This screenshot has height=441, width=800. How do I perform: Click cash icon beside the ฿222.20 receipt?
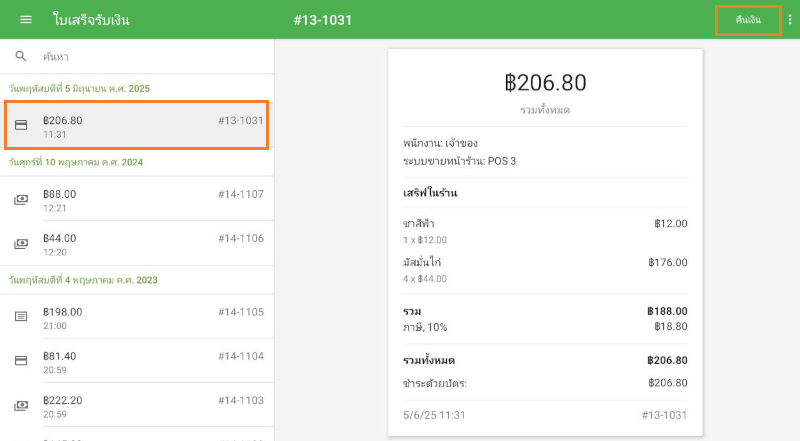[x=21, y=405]
